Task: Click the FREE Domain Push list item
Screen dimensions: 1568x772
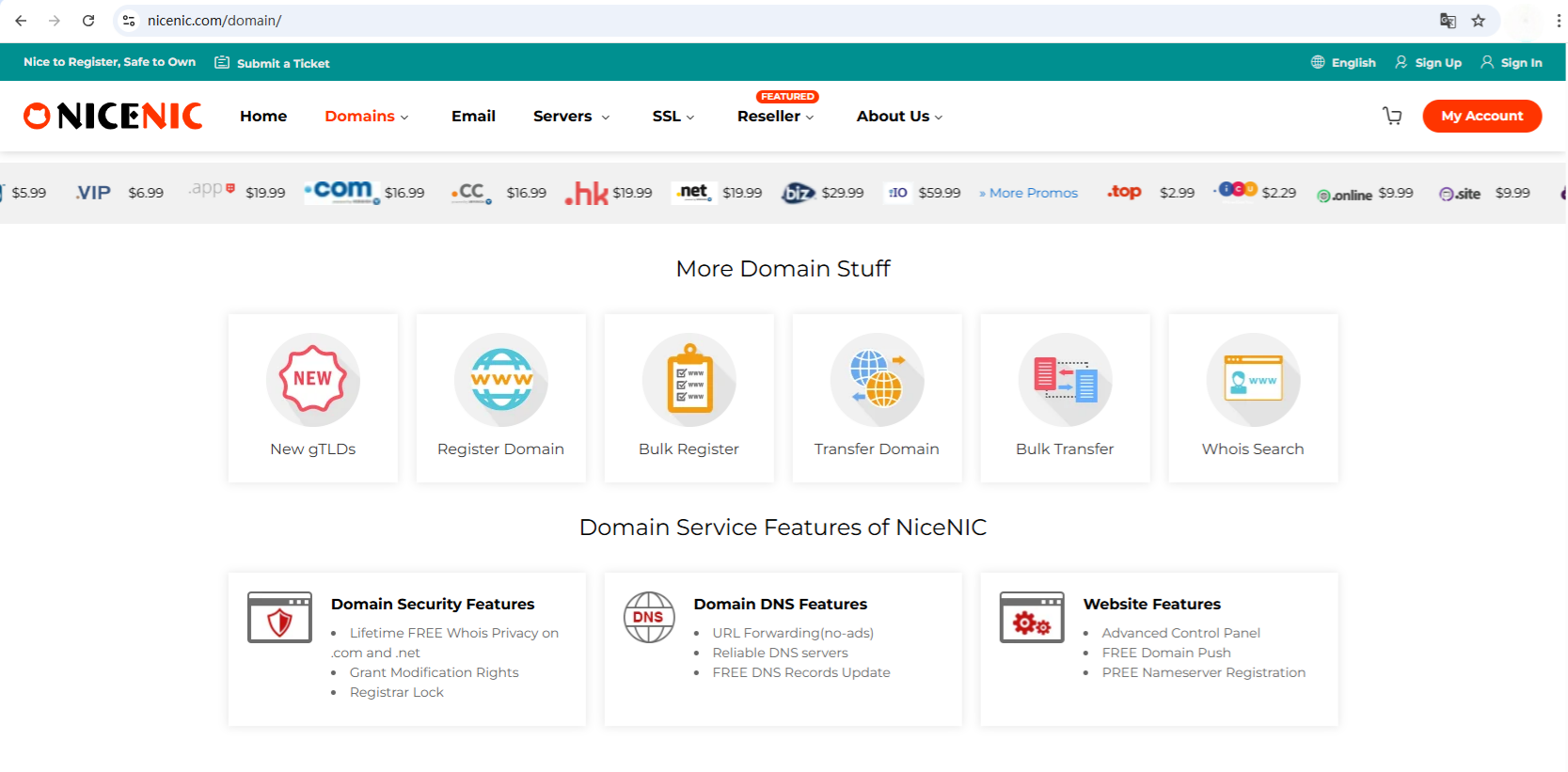Action: point(1166,653)
